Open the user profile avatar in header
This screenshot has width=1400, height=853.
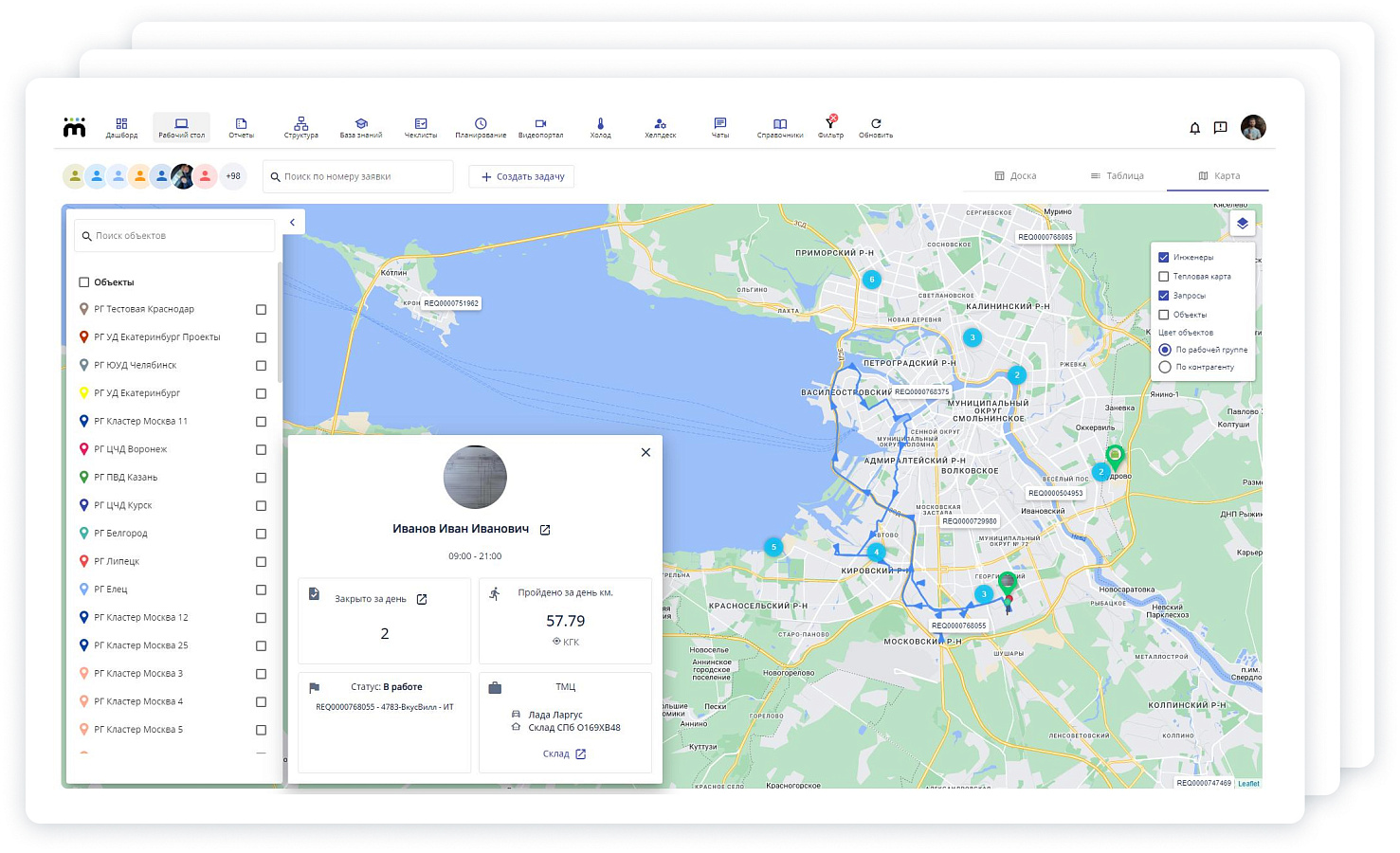click(1253, 127)
